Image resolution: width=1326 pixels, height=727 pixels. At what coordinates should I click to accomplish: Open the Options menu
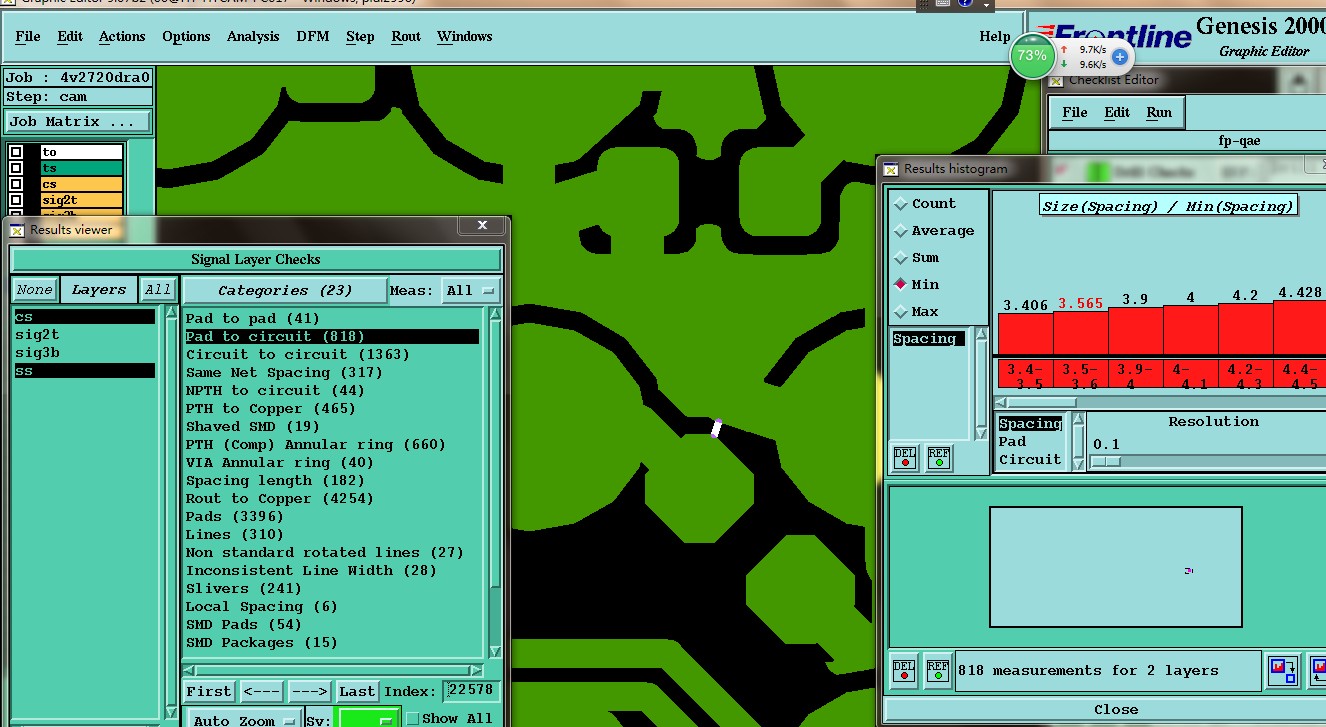pyautogui.click(x=186, y=37)
